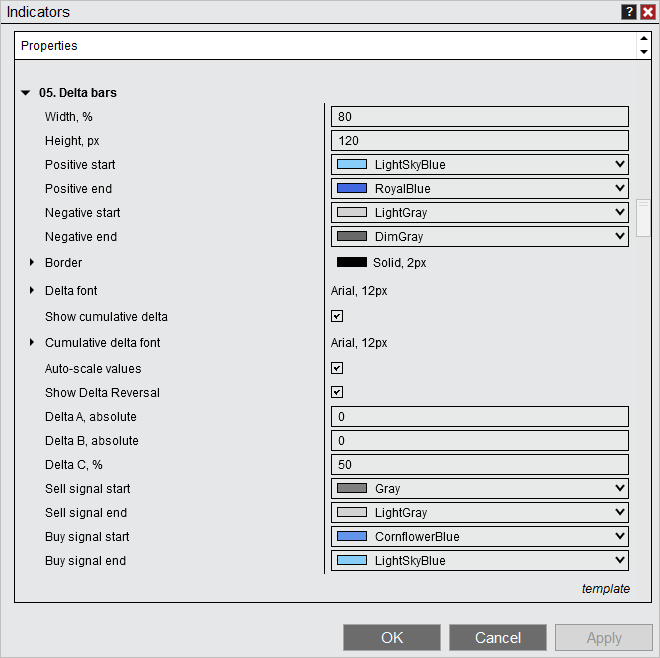Screen dimensions: 660x658
Task: Close the Indicators dialog window
Action: point(647,12)
